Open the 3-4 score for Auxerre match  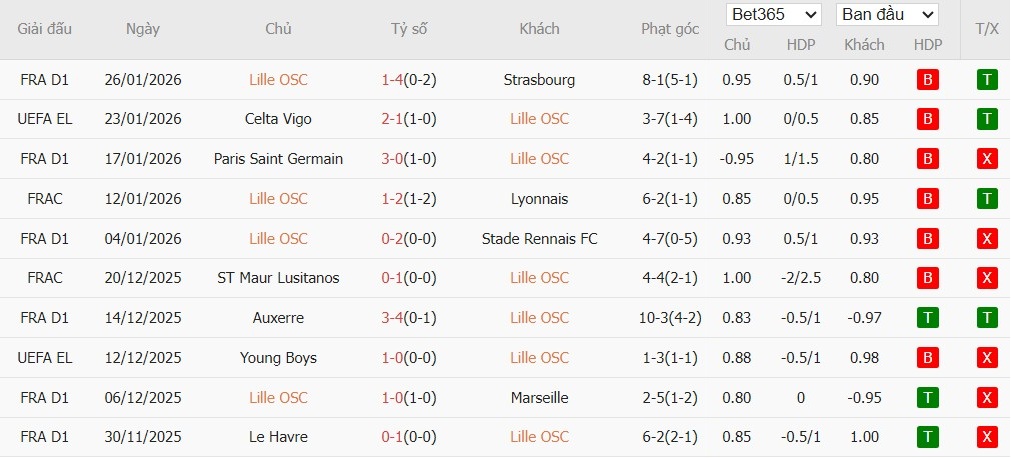point(391,318)
